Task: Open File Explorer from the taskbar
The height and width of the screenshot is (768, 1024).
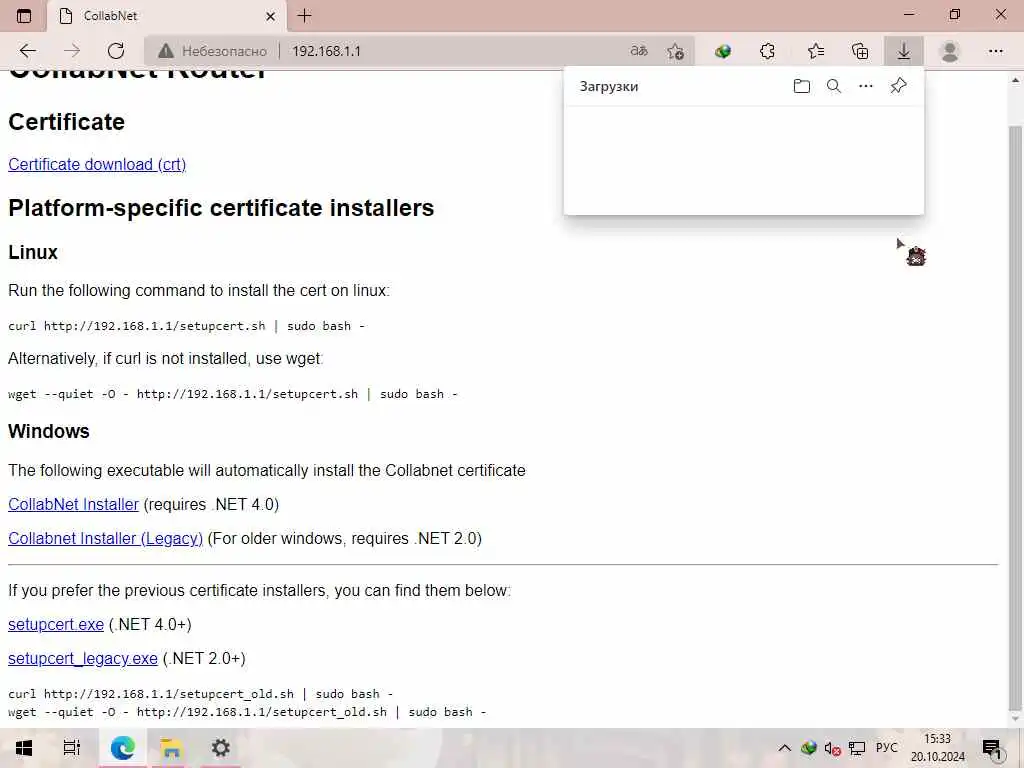Action: pos(171,748)
